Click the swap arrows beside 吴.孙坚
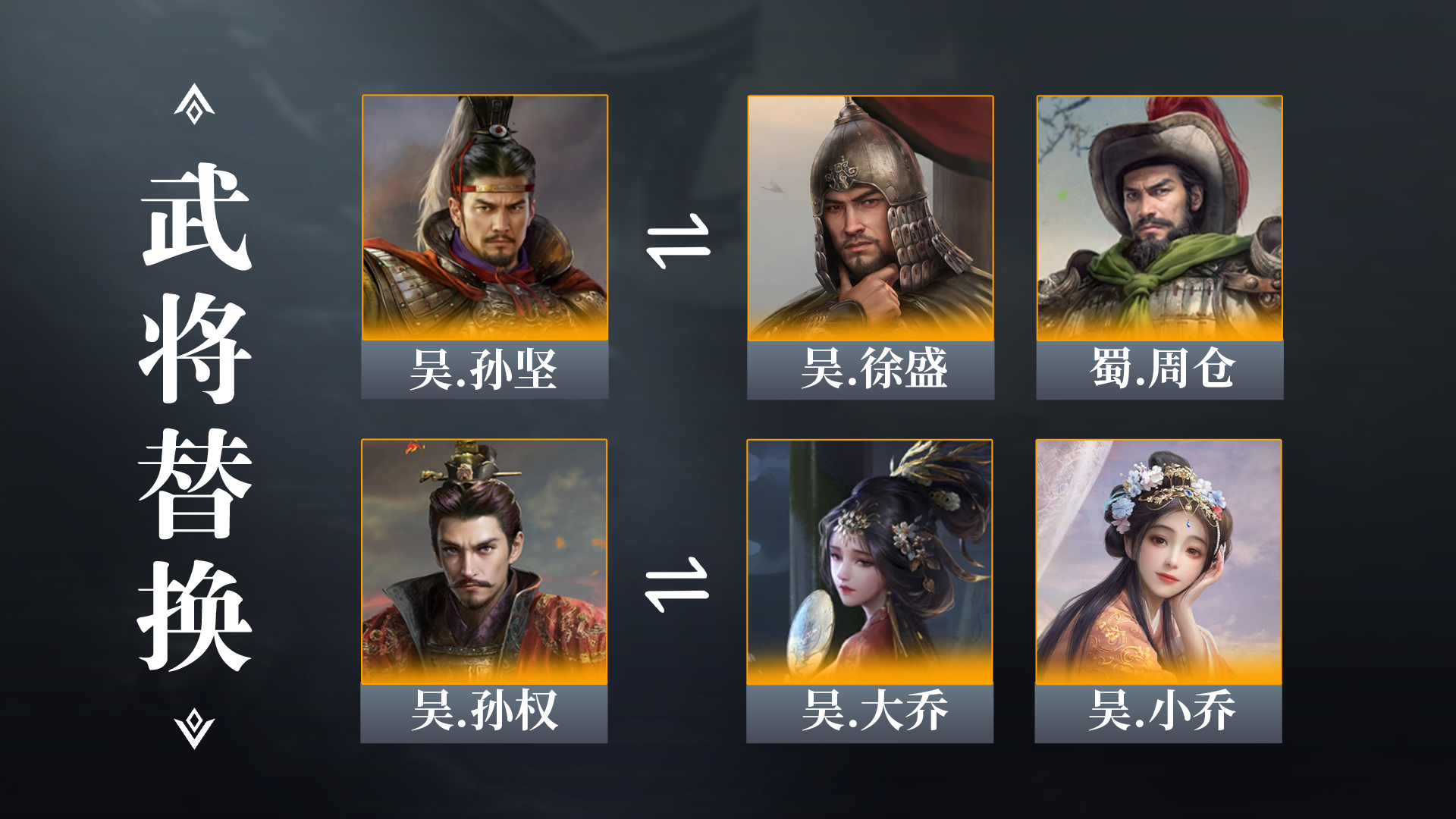 pos(678,241)
